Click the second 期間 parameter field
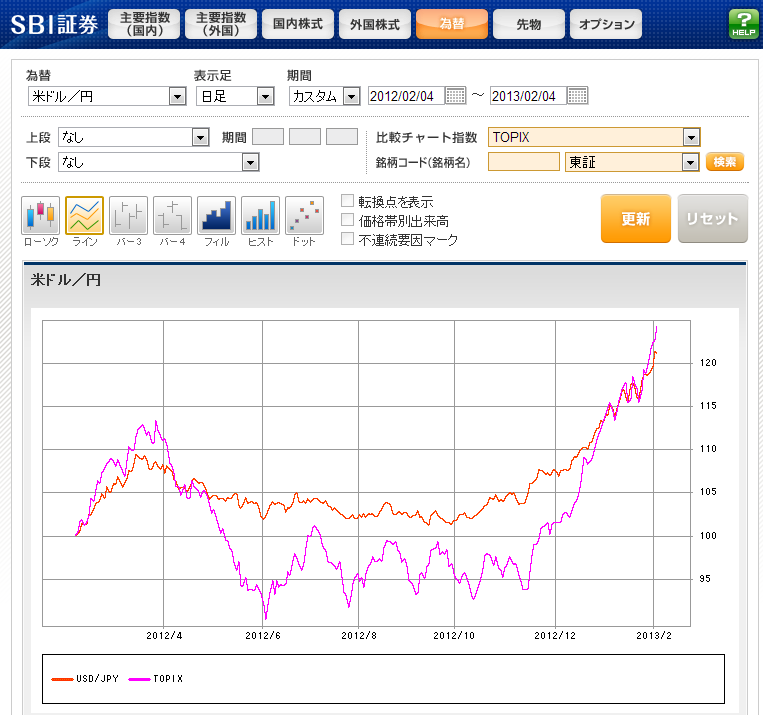Viewport: 763px width, 715px height. click(x=305, y=137)
